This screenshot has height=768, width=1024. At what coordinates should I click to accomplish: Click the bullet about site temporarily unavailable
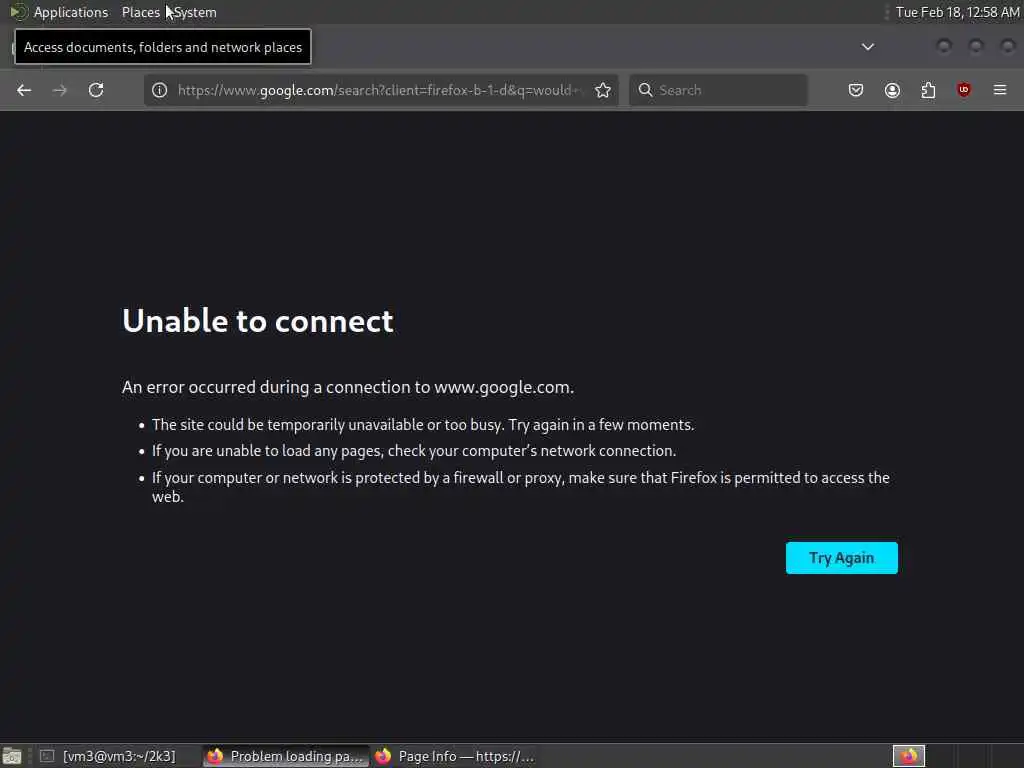tap(423, 424)
